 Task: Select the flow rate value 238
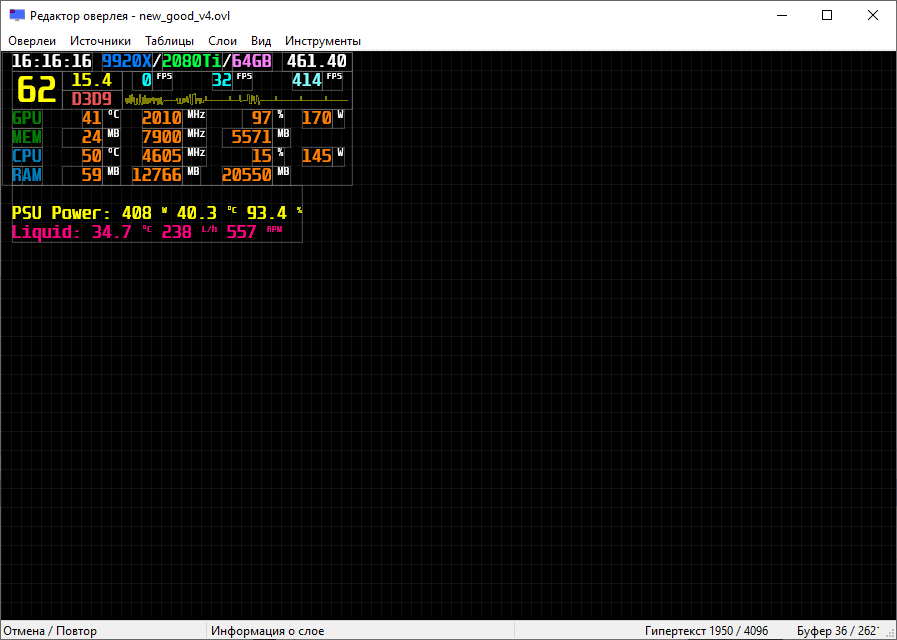pos(177,232)
